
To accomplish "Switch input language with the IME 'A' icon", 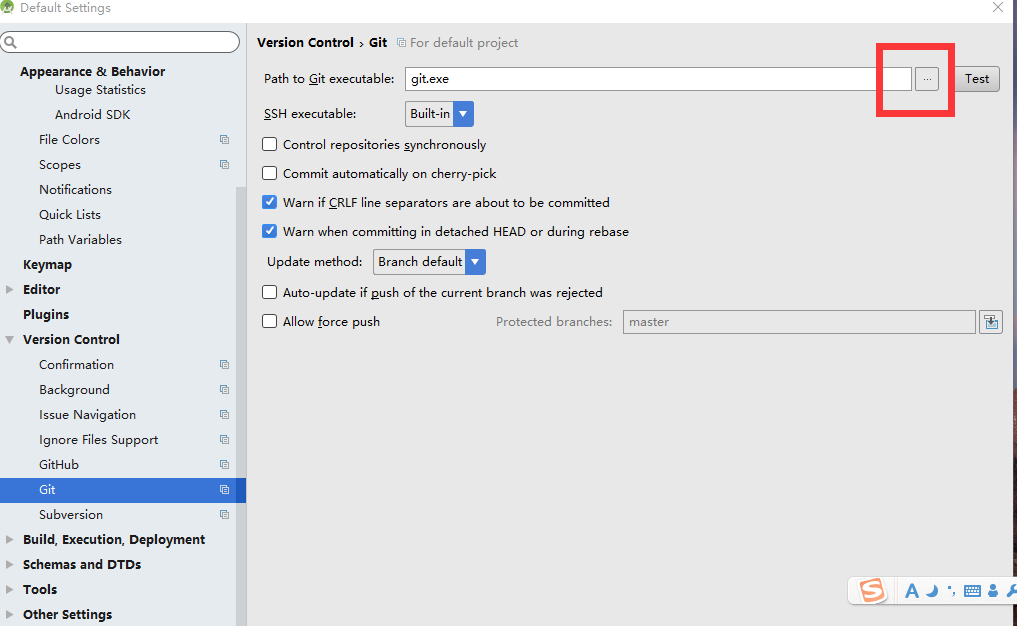I will [x=911, y=591].
